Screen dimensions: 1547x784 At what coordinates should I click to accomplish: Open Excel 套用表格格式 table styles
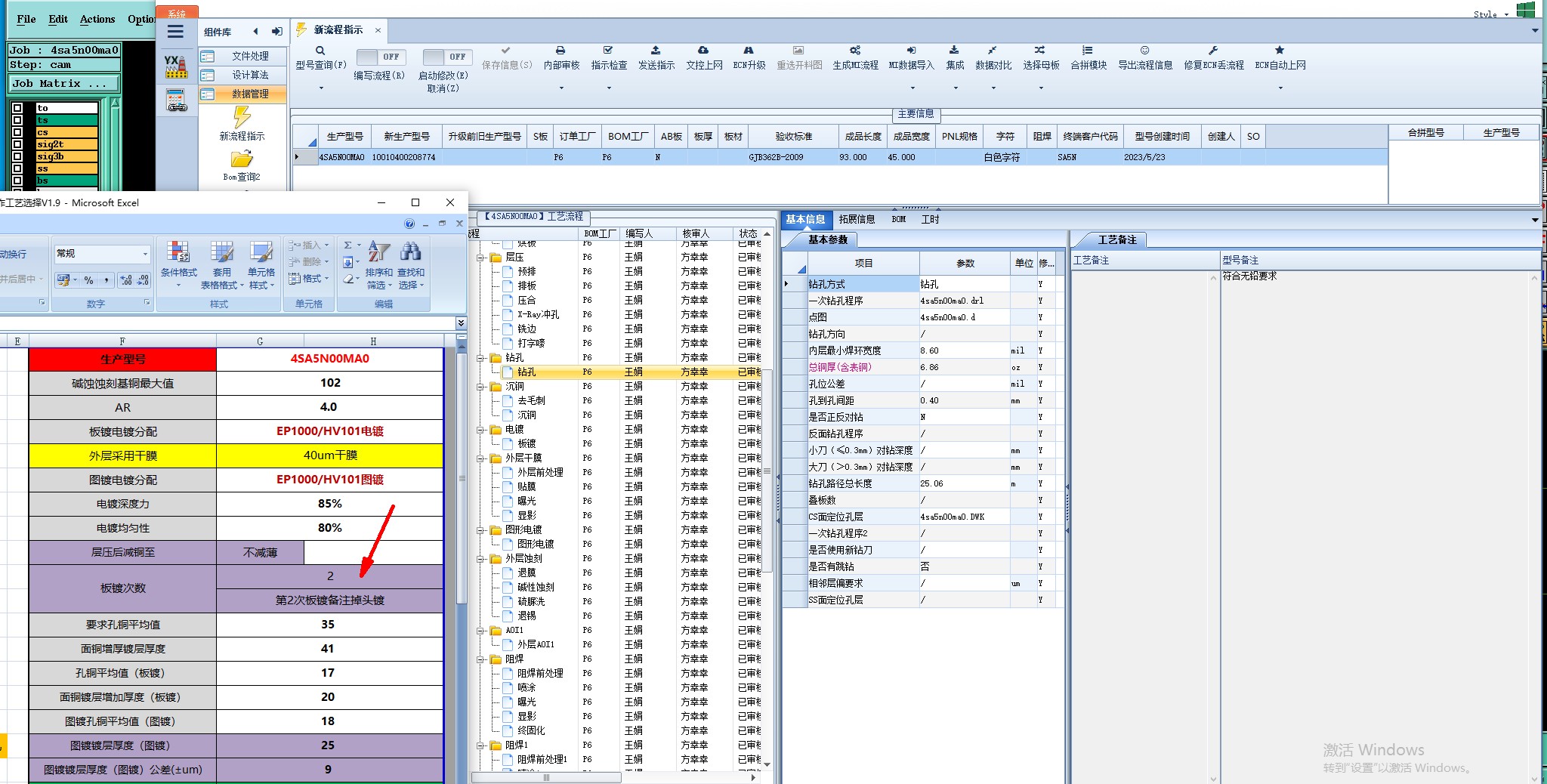[221, 265]
